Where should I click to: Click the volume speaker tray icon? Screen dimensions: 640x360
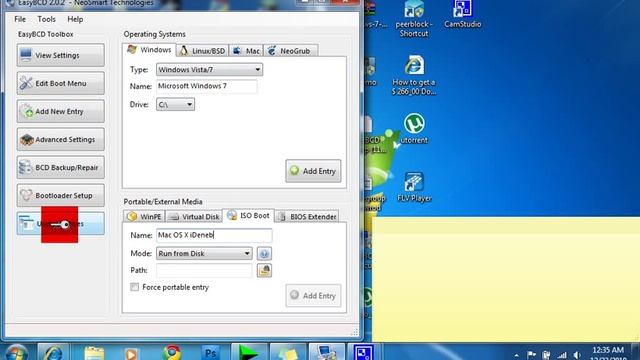[x=577, y=355]
